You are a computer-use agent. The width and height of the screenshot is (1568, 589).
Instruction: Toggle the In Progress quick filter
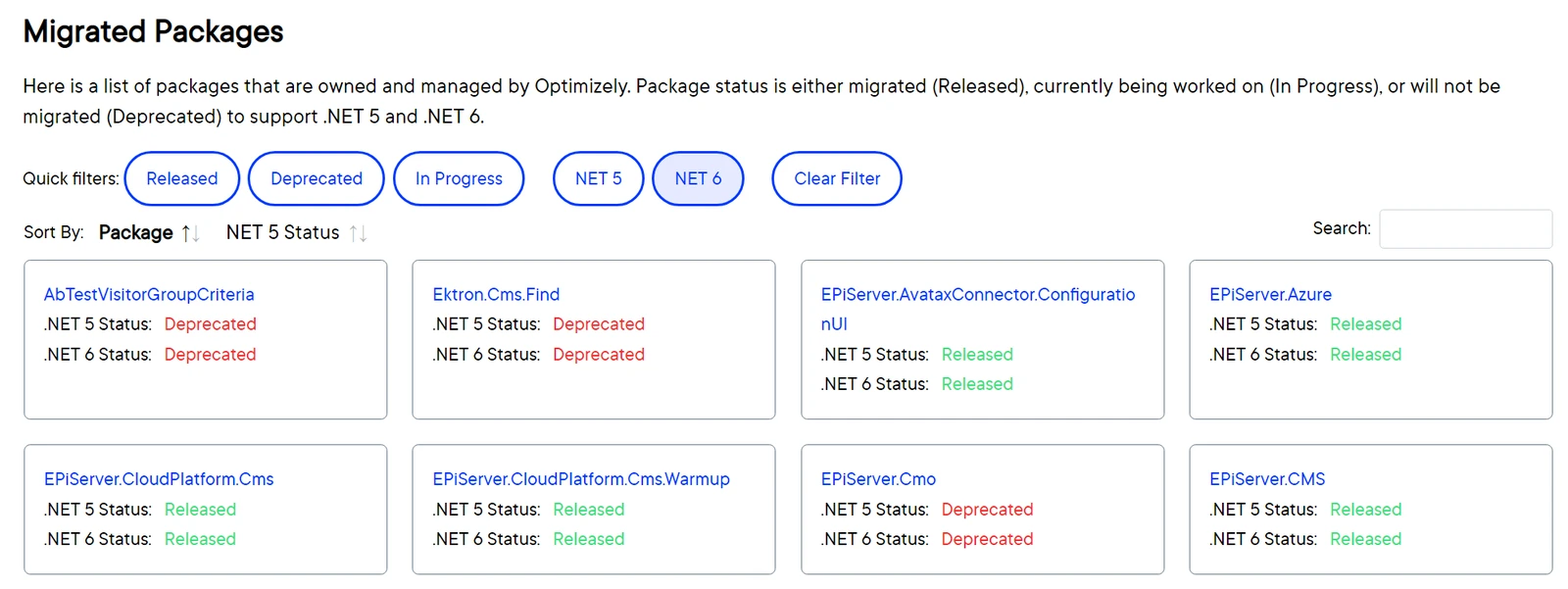[x=459, y=178]
